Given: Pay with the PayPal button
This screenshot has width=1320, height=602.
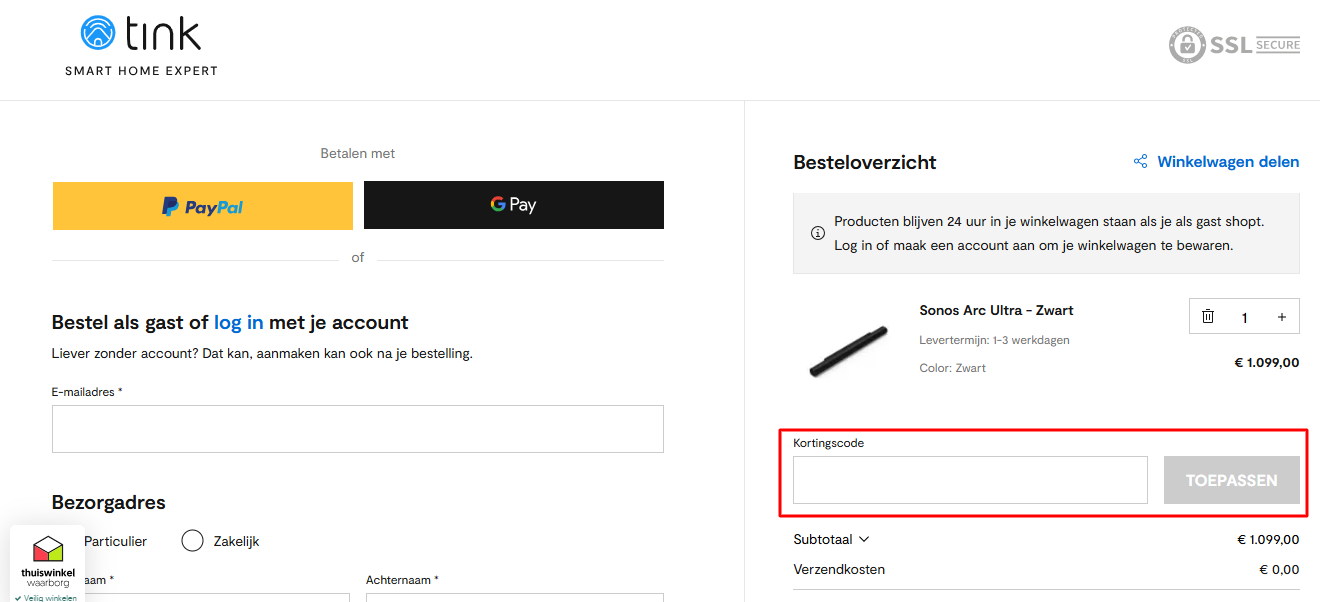Looking at the screenshot, I should click(x=203, y=206).
